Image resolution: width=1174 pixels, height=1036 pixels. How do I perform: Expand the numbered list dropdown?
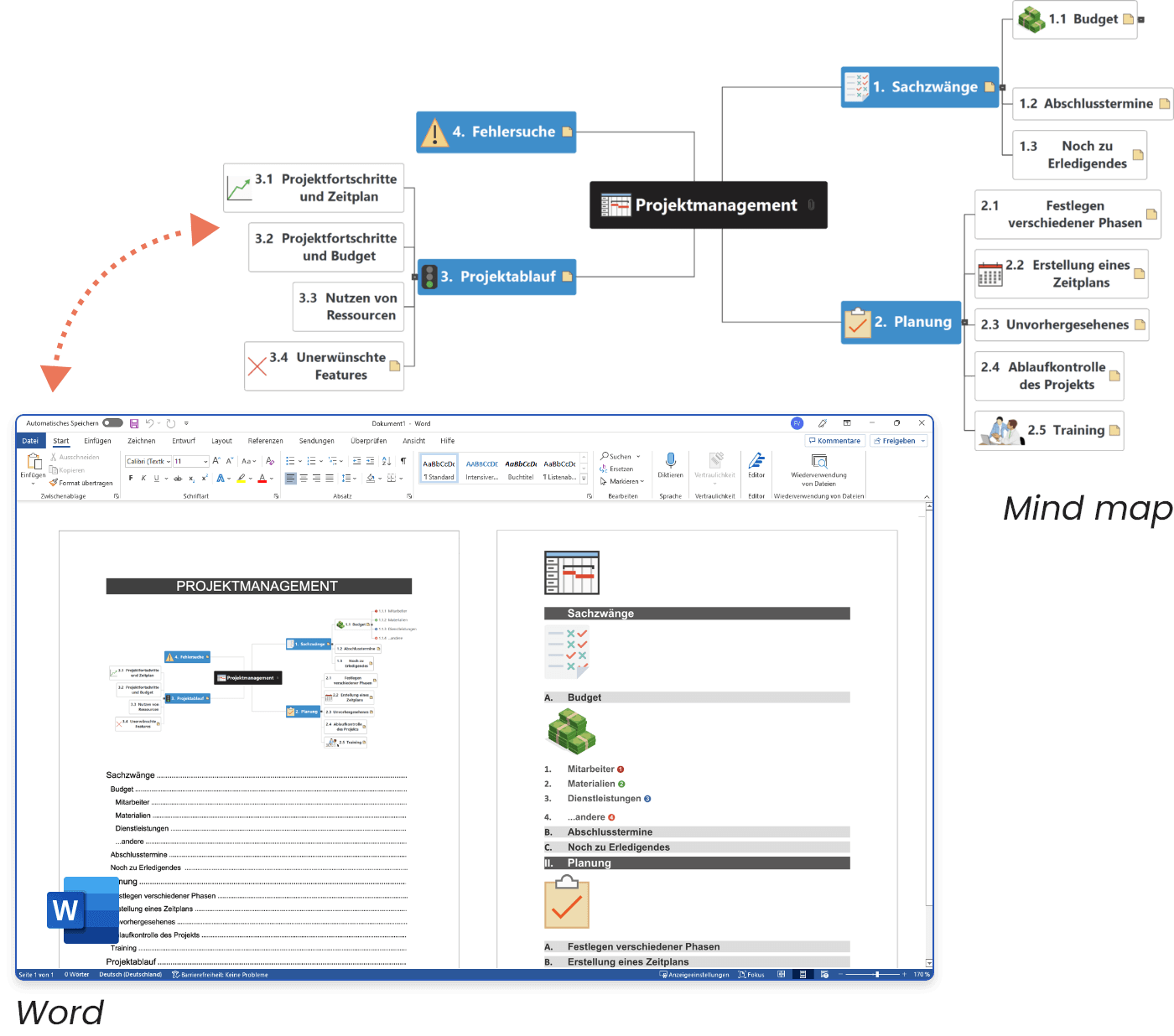pyautogui.click(x=321, y=461)
